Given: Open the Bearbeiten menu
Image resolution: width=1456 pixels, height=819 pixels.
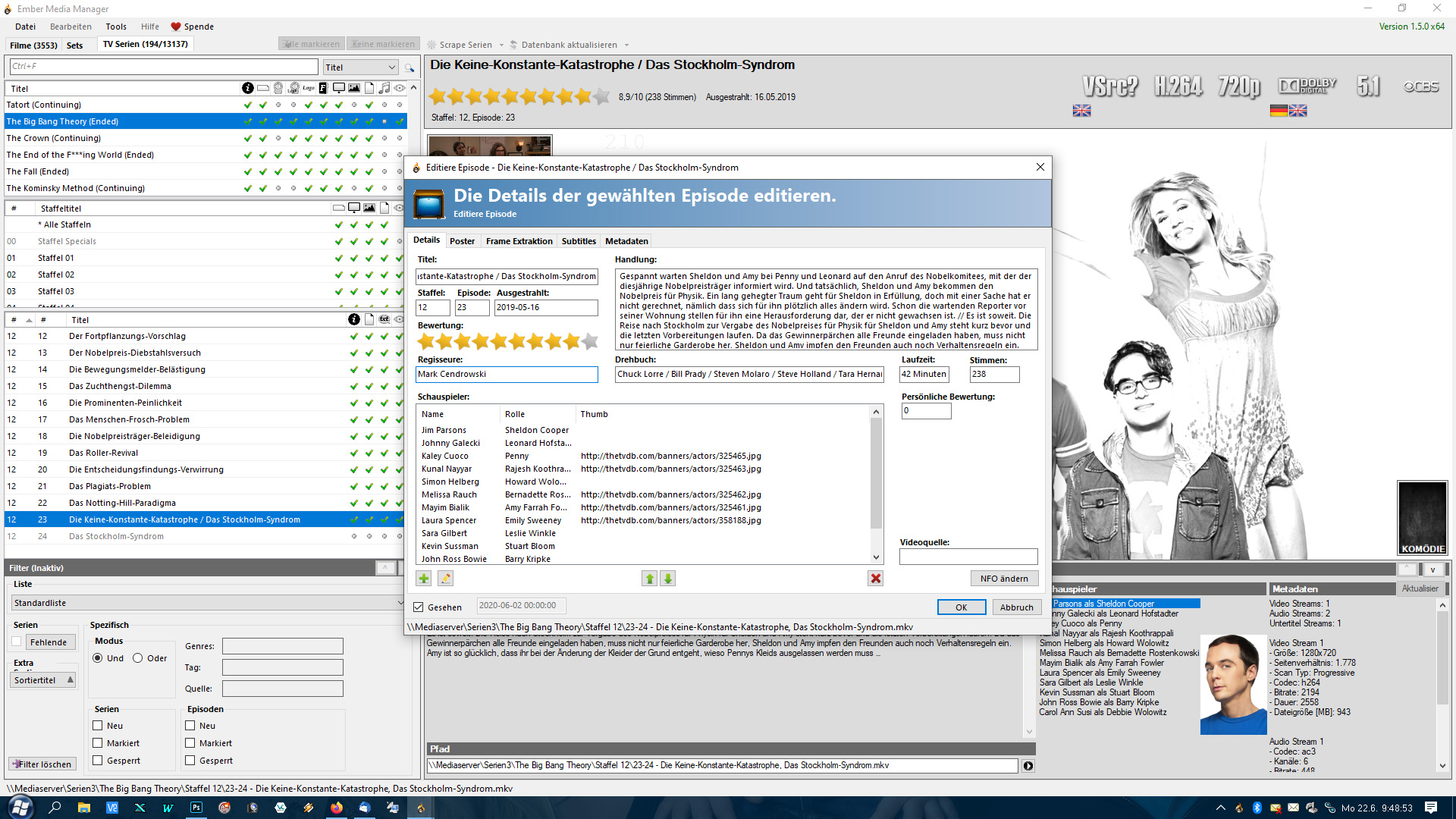Looking at the screenshot, I should [x=71, y=27].
